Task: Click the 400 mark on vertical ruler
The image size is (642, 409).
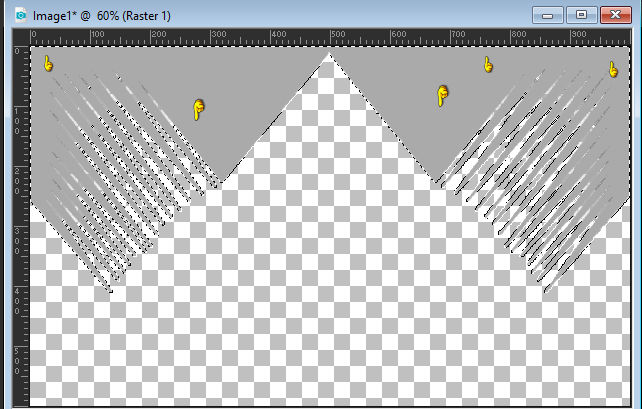Action: click(17, 301)
